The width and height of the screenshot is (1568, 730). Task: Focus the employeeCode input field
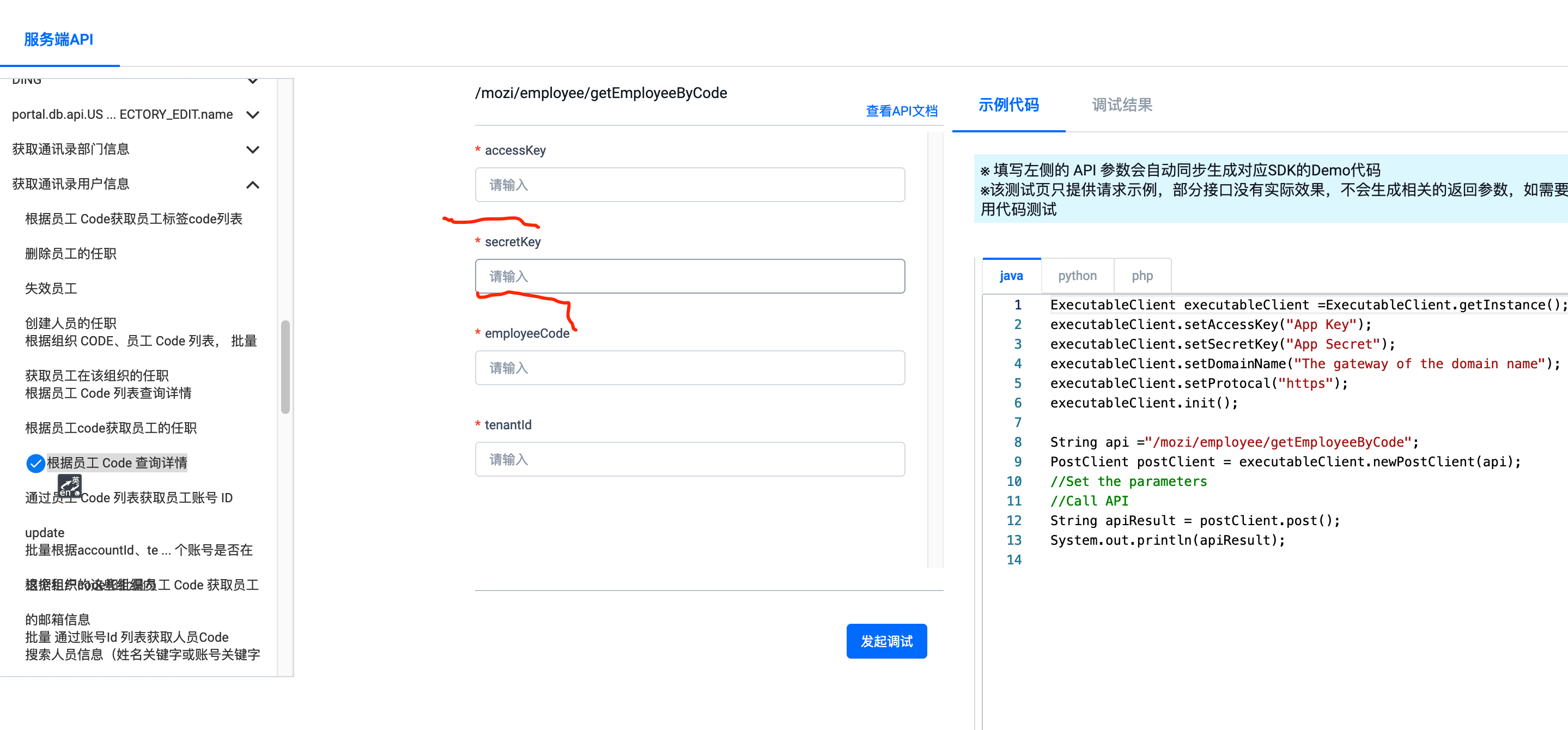tap(689, 368)
